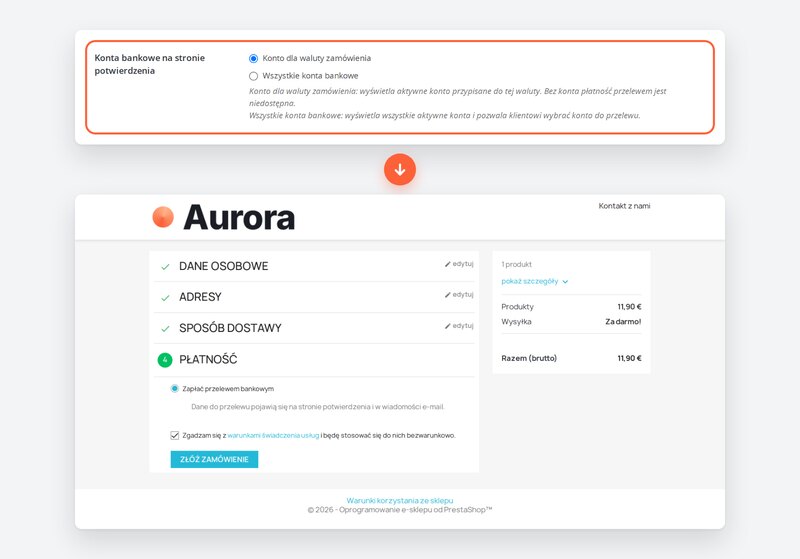Click green step 4 circle icon
The width and height of the screenshot is (800, 559).
(165, 360)
